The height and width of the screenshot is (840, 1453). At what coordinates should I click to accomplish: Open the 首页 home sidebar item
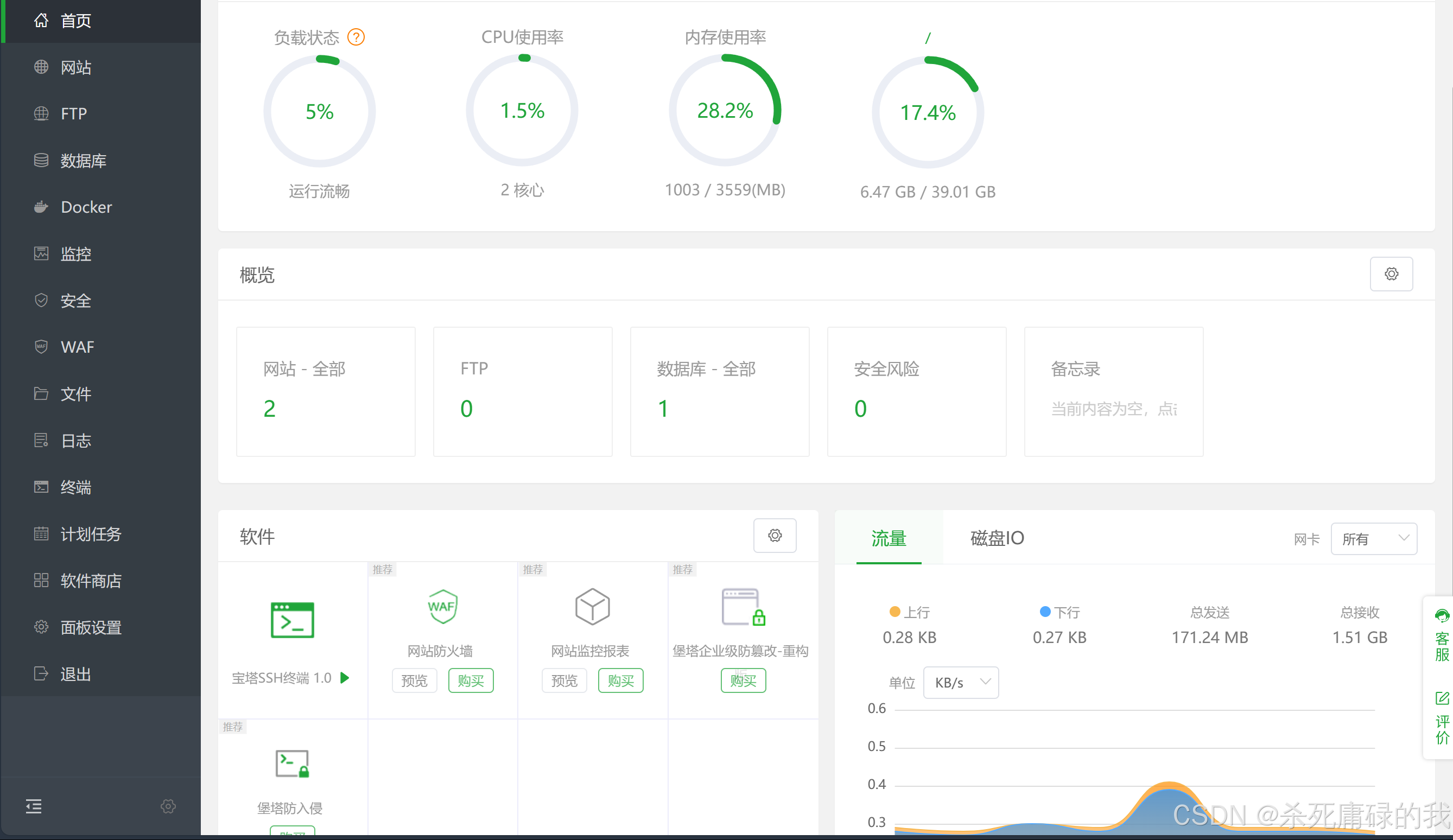click(101, 21)
